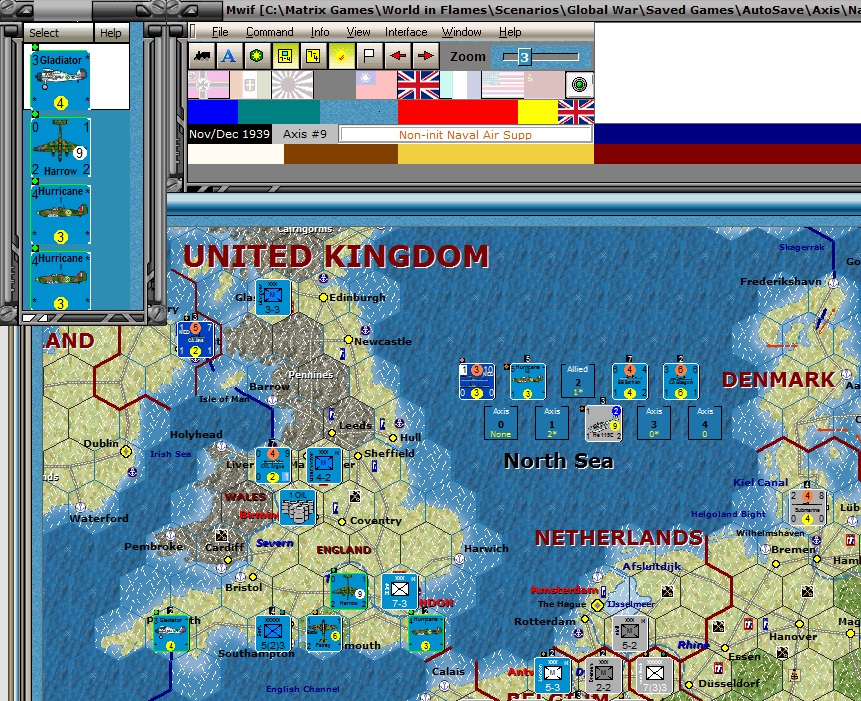Image resolution: width=861 pixels, height=701 pixels.
Task: Click the green hexagon toolbar icon
Action: [x=256, y=56]
